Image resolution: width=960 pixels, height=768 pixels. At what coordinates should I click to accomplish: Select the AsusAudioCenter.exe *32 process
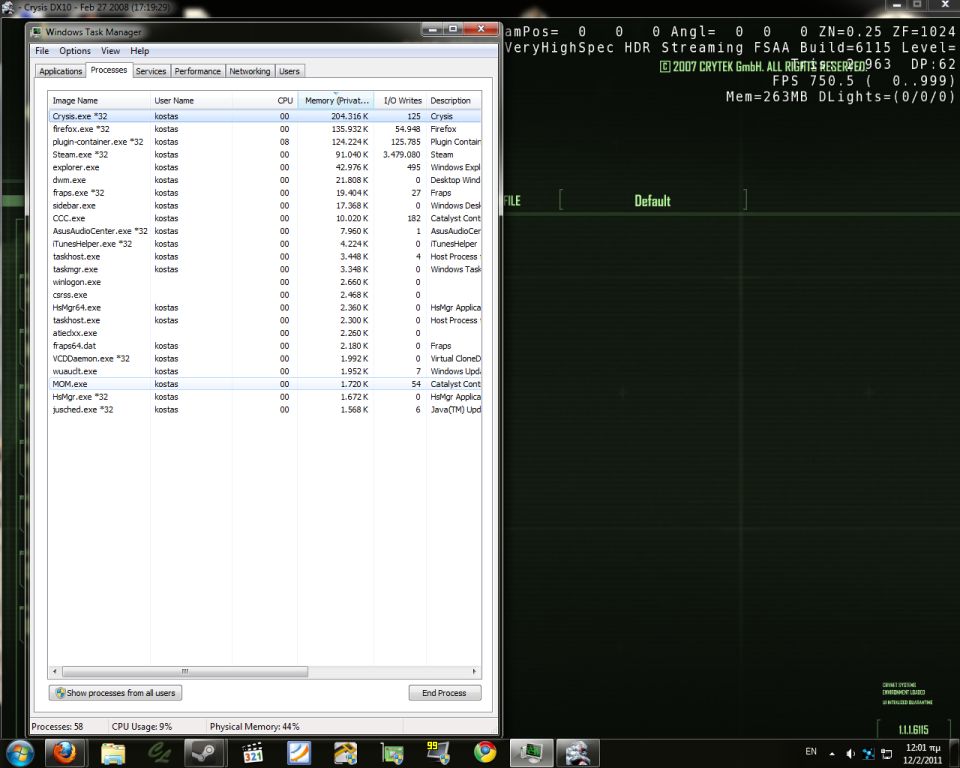(x=264, y=232)
